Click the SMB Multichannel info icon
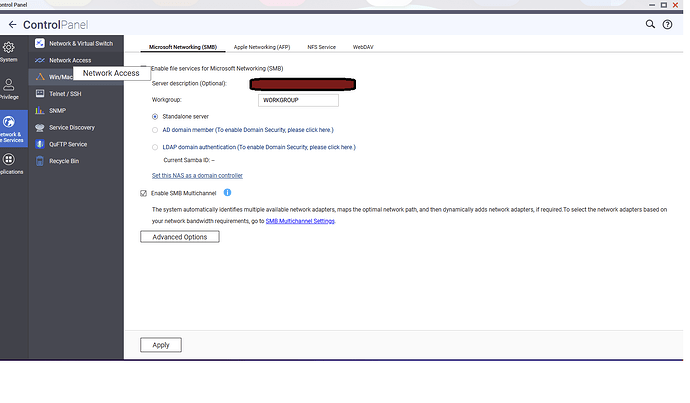 [x=228, y=192]
